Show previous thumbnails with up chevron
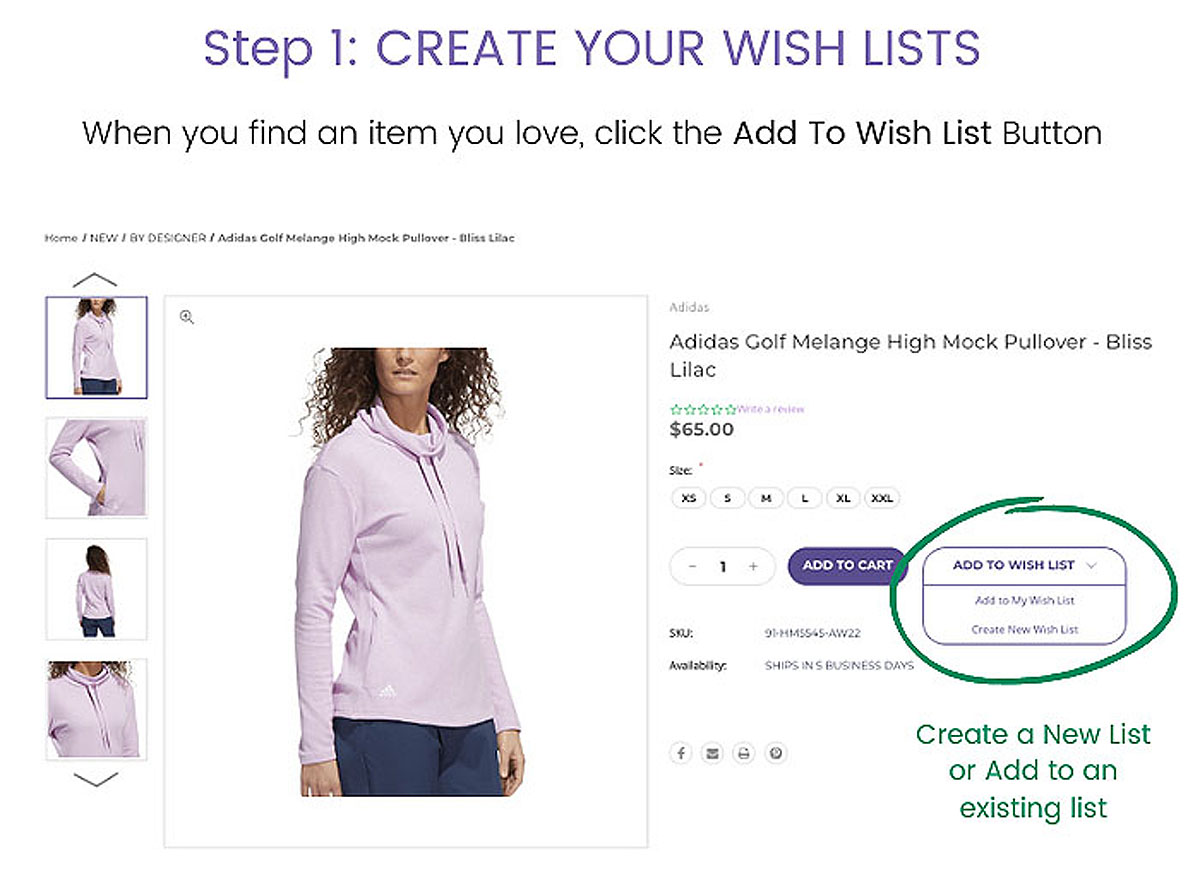 [96, 280]
